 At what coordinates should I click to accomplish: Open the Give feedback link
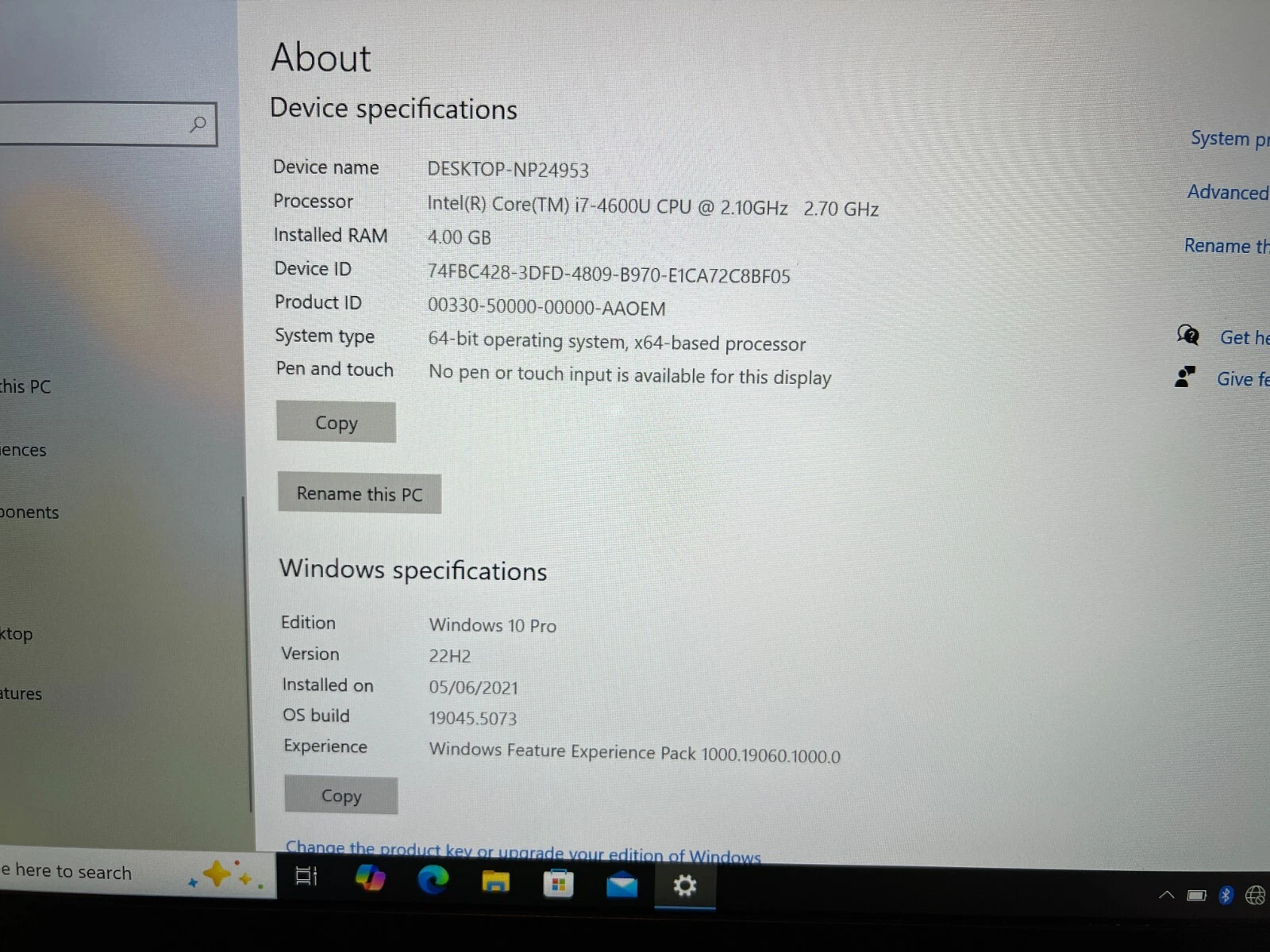pos(1242,379)
